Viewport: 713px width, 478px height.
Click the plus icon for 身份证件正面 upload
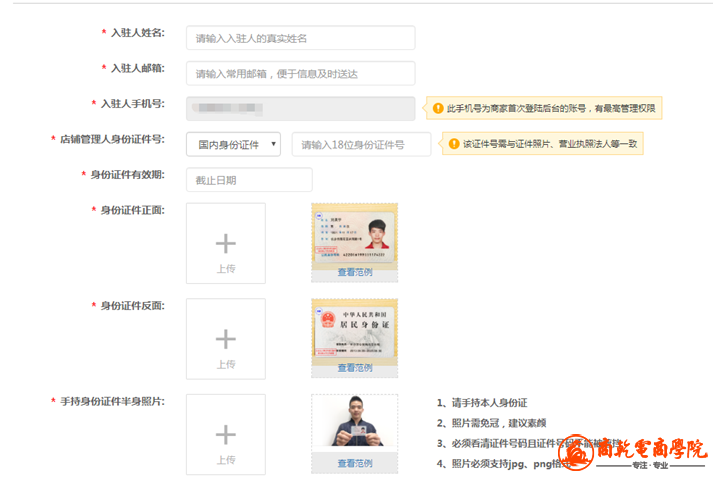click(226, 243)
